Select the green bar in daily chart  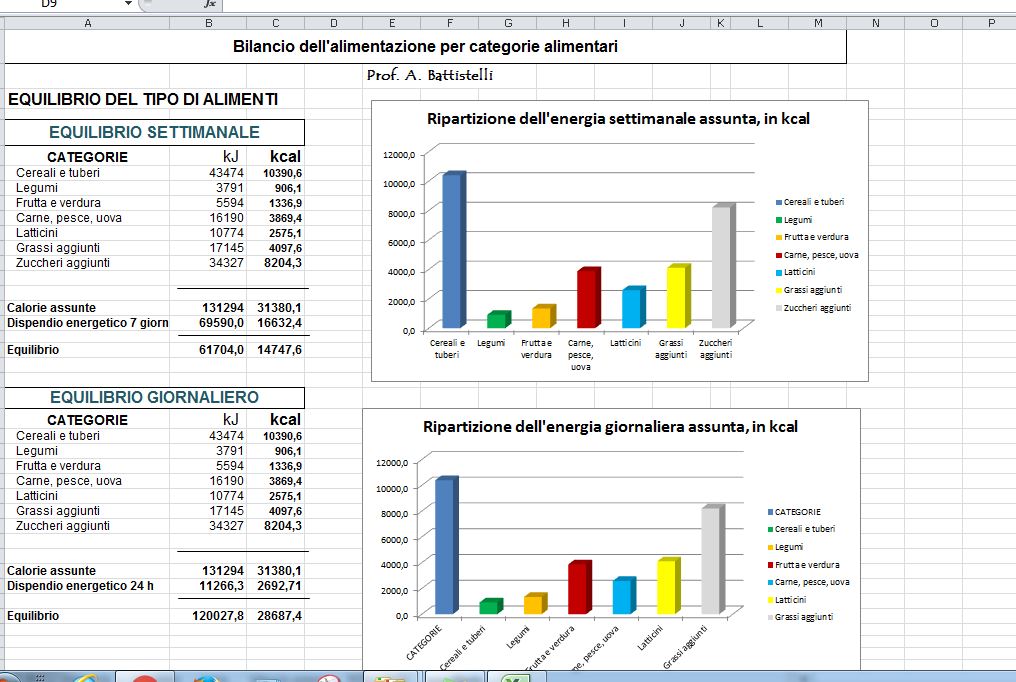[491, 606]
